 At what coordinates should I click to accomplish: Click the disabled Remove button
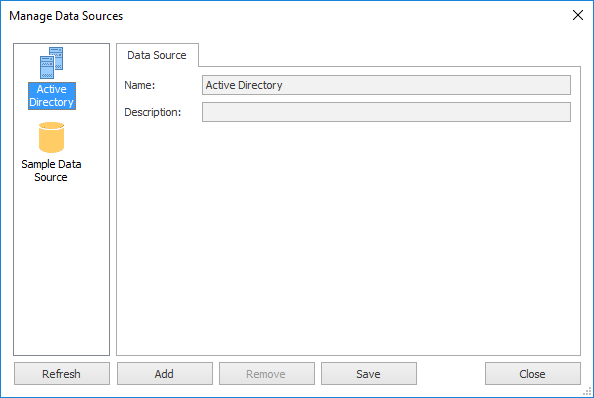click(x=267, y=374)
